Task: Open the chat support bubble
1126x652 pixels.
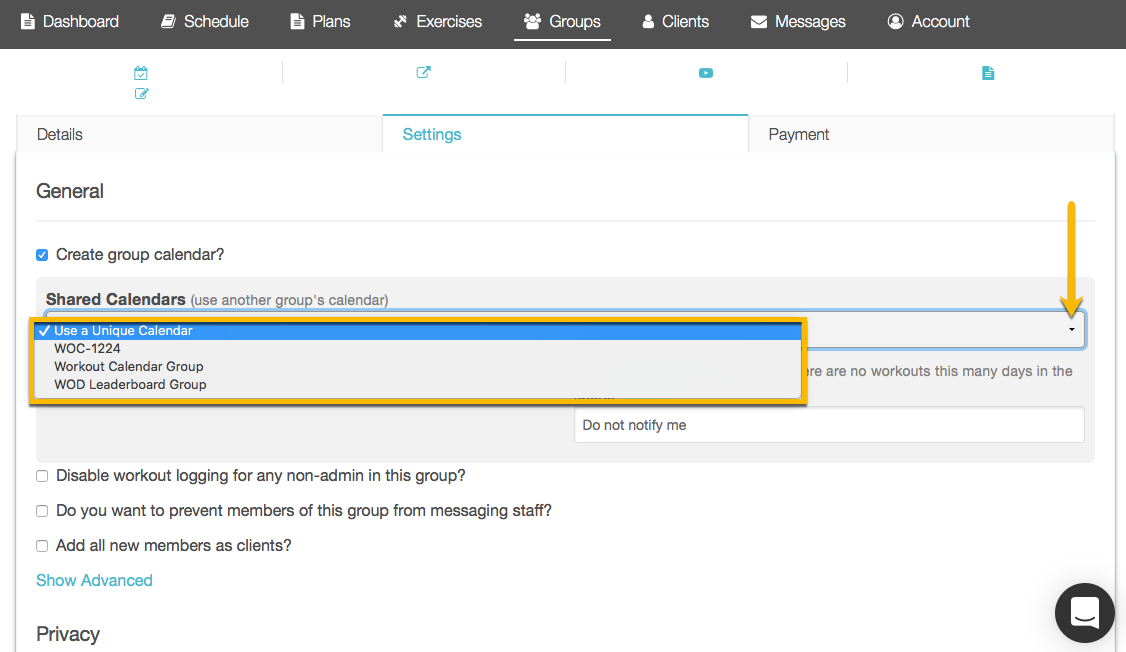Action: pyautogui.click(x=1084, y=613)
